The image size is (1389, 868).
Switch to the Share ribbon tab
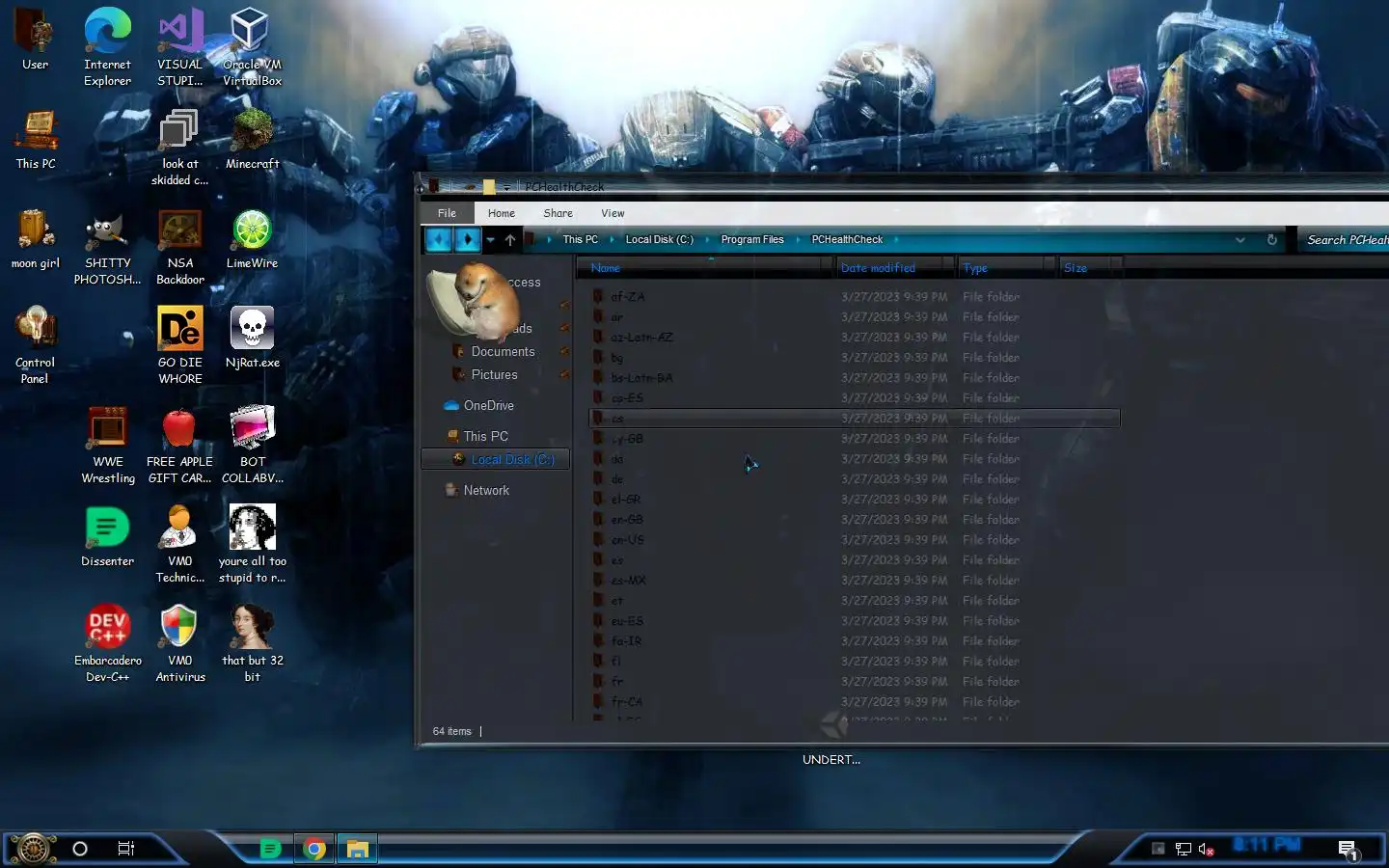(x=558, y=213)
